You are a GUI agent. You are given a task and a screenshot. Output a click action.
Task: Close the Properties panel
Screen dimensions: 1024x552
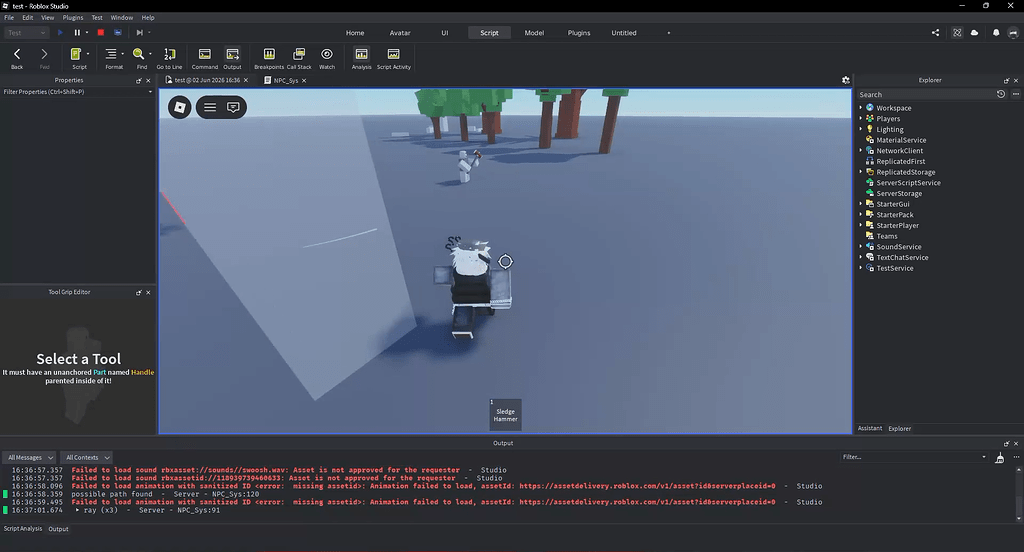coord(148,80)
